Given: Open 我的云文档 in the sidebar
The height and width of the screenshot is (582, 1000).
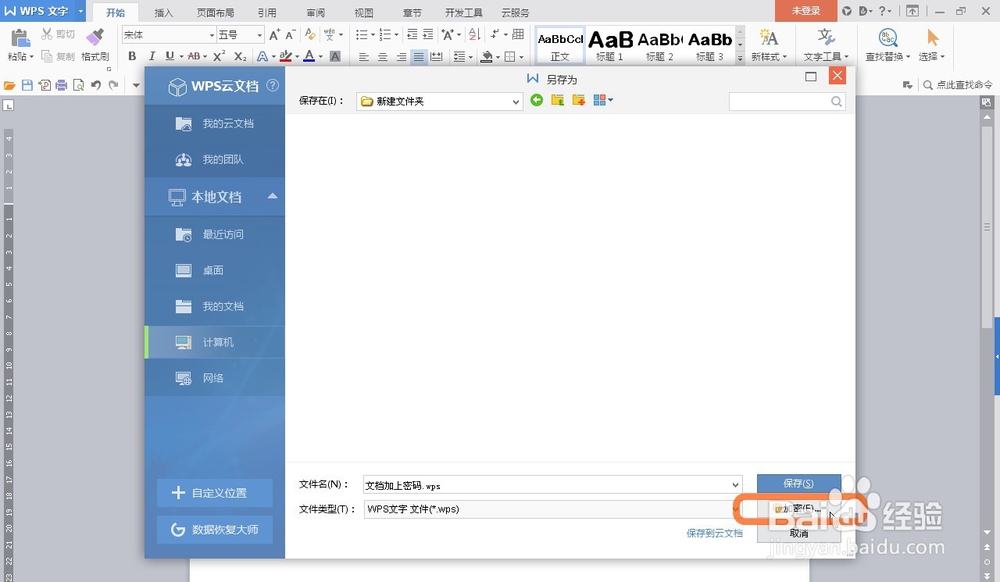Looking at the screenshot, I should pyautogui.click(x=215, y=124).
